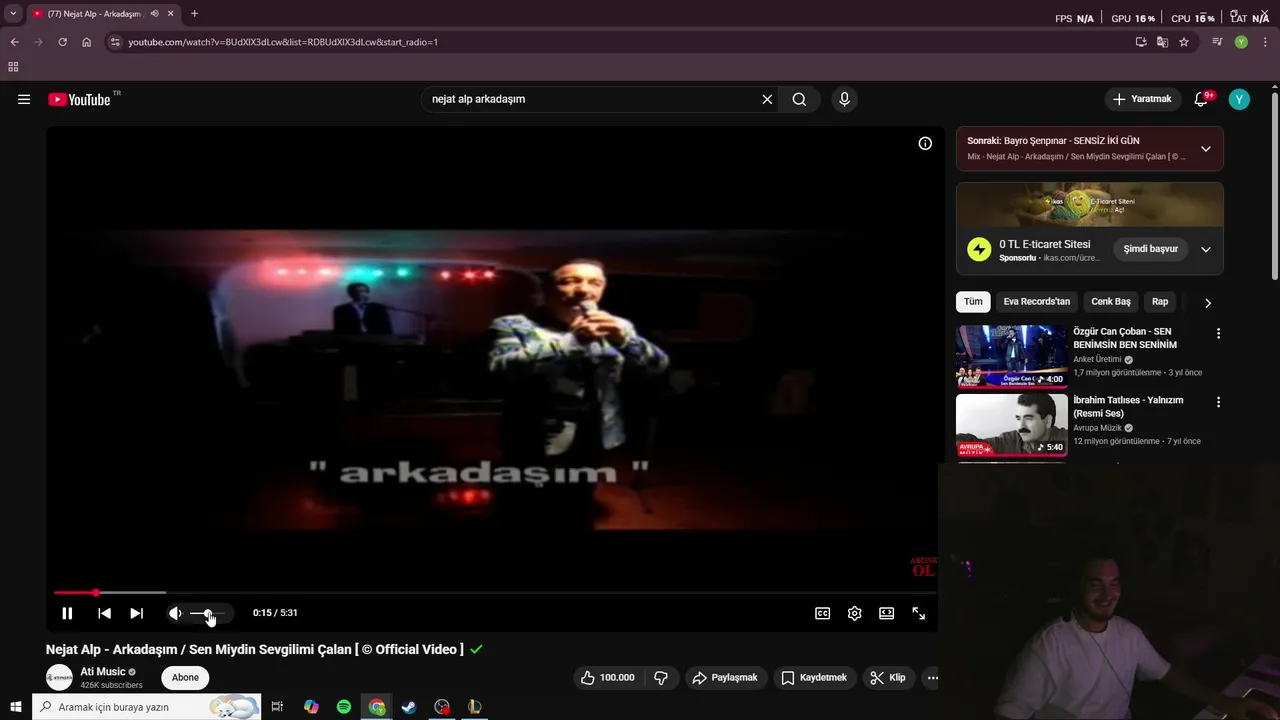Create a clip with Klip button
This screenshot has height=720, width=1280.
(x=887, y=677)
